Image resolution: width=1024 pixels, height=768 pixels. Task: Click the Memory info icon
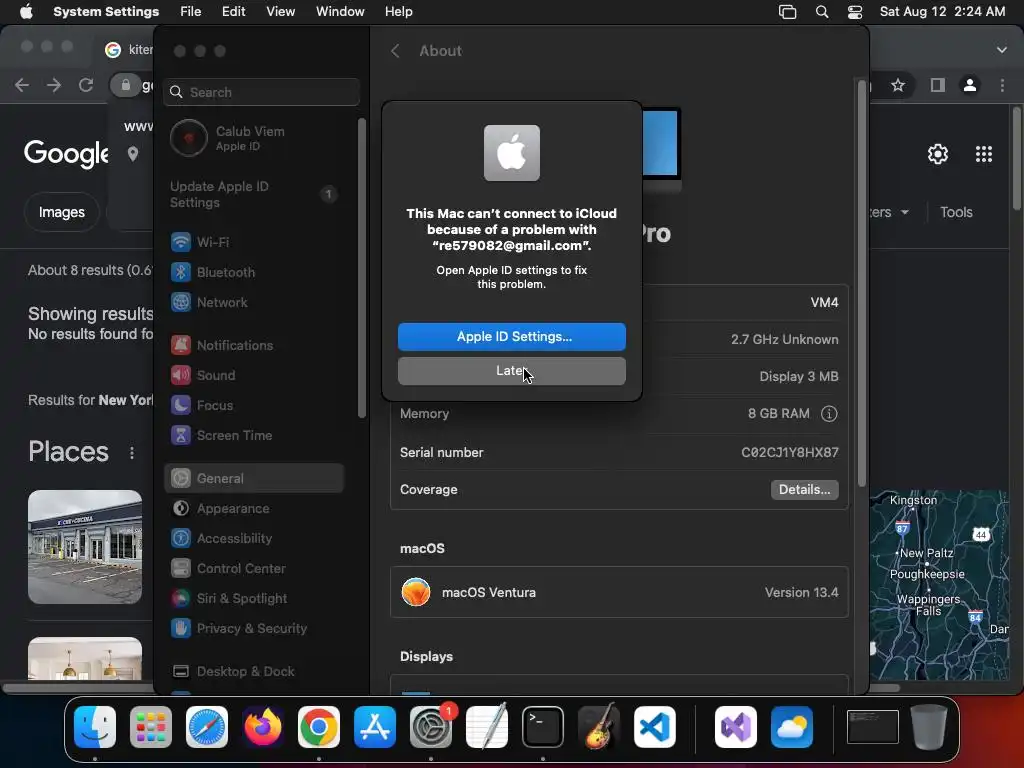point(829,414)
